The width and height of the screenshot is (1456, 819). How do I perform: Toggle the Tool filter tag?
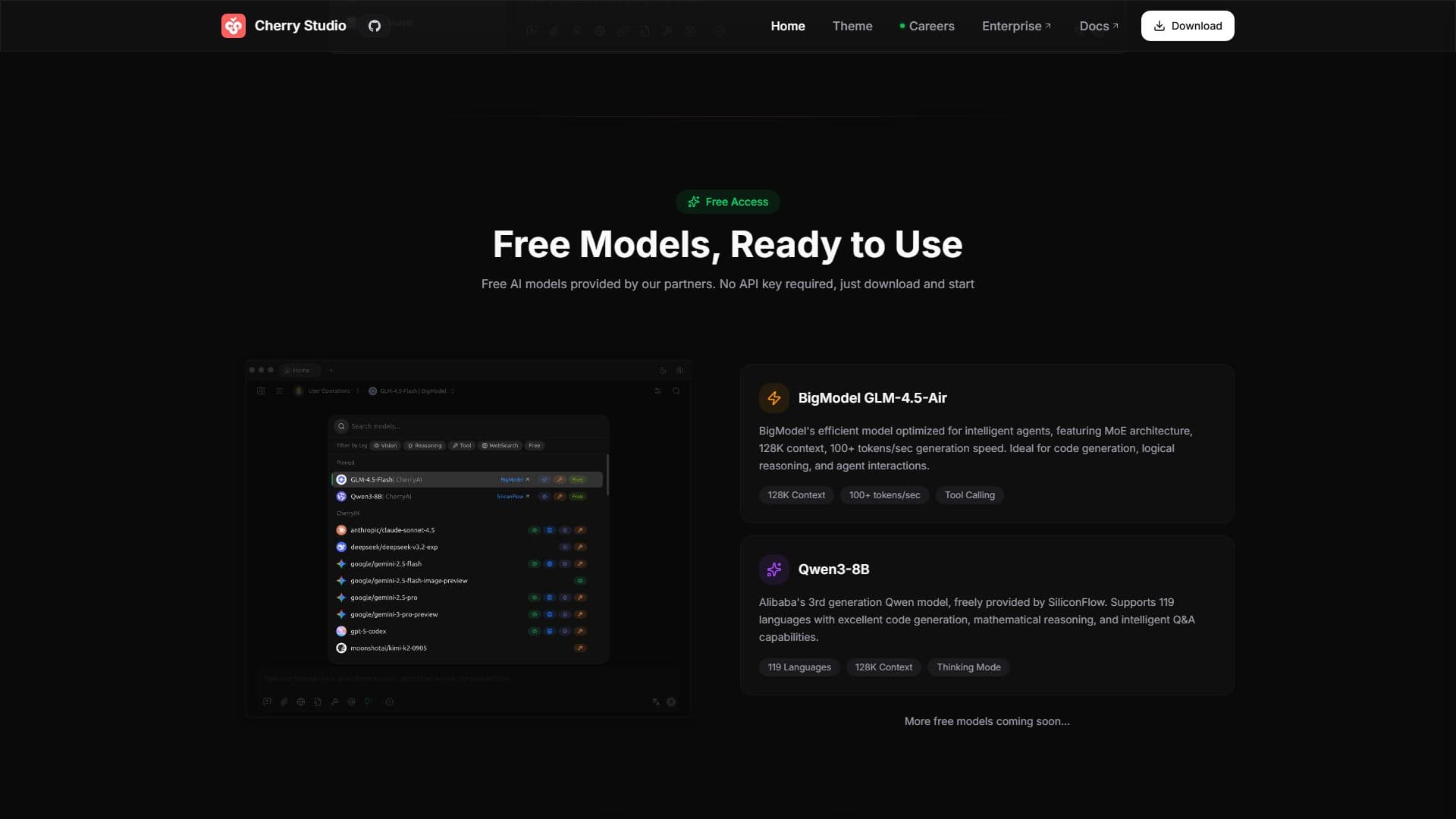pyautogui.click(x=462, y=446)
